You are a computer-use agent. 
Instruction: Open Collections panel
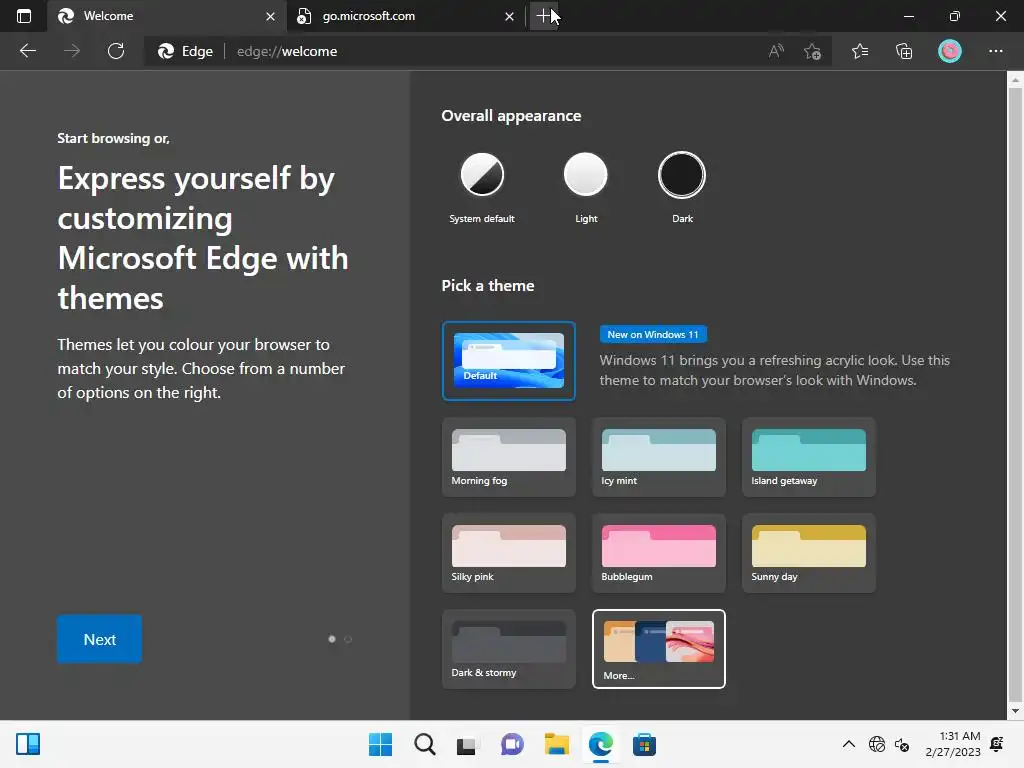click(904, 51)
